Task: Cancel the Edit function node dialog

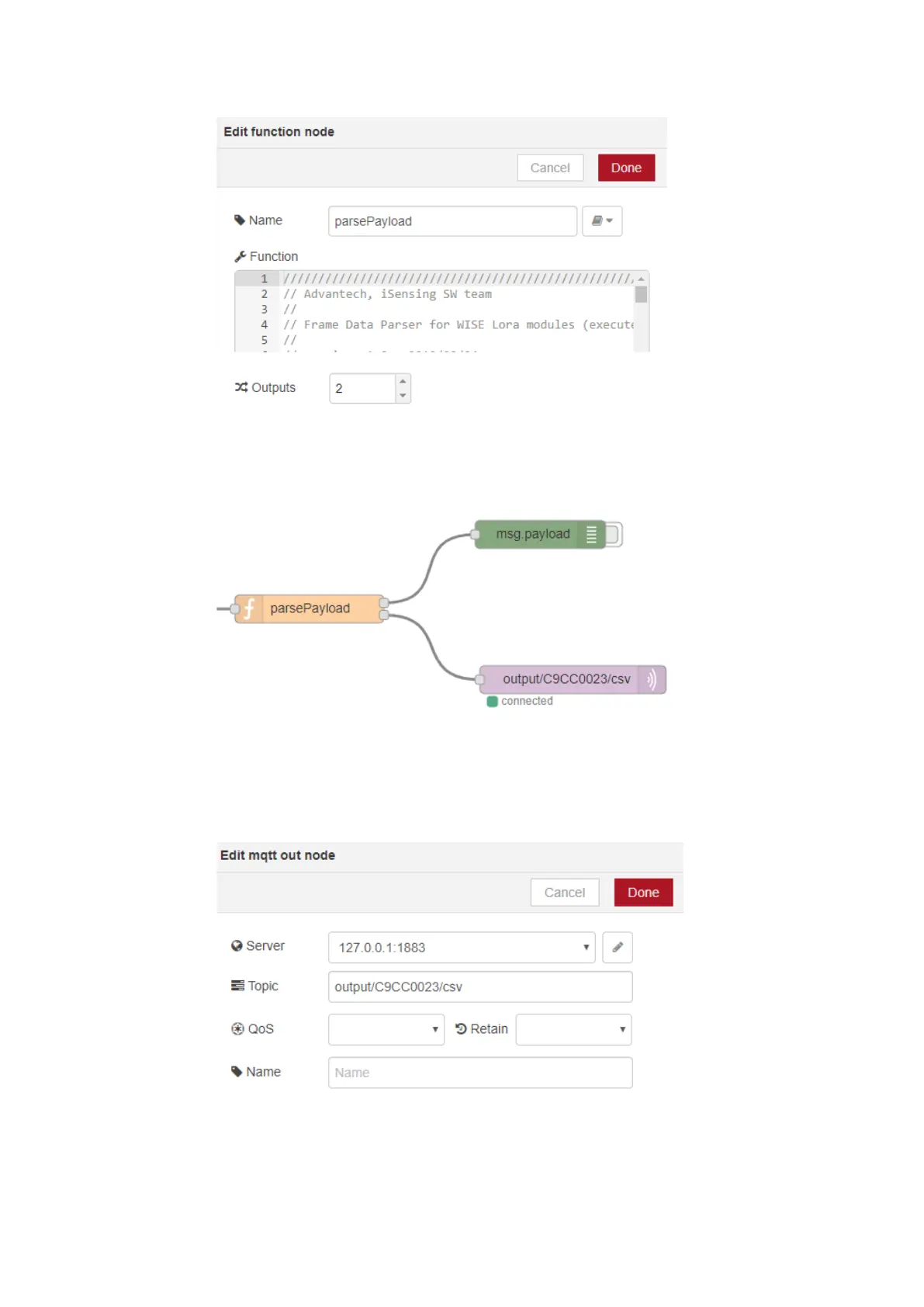Action: click(x=549, y=168)
